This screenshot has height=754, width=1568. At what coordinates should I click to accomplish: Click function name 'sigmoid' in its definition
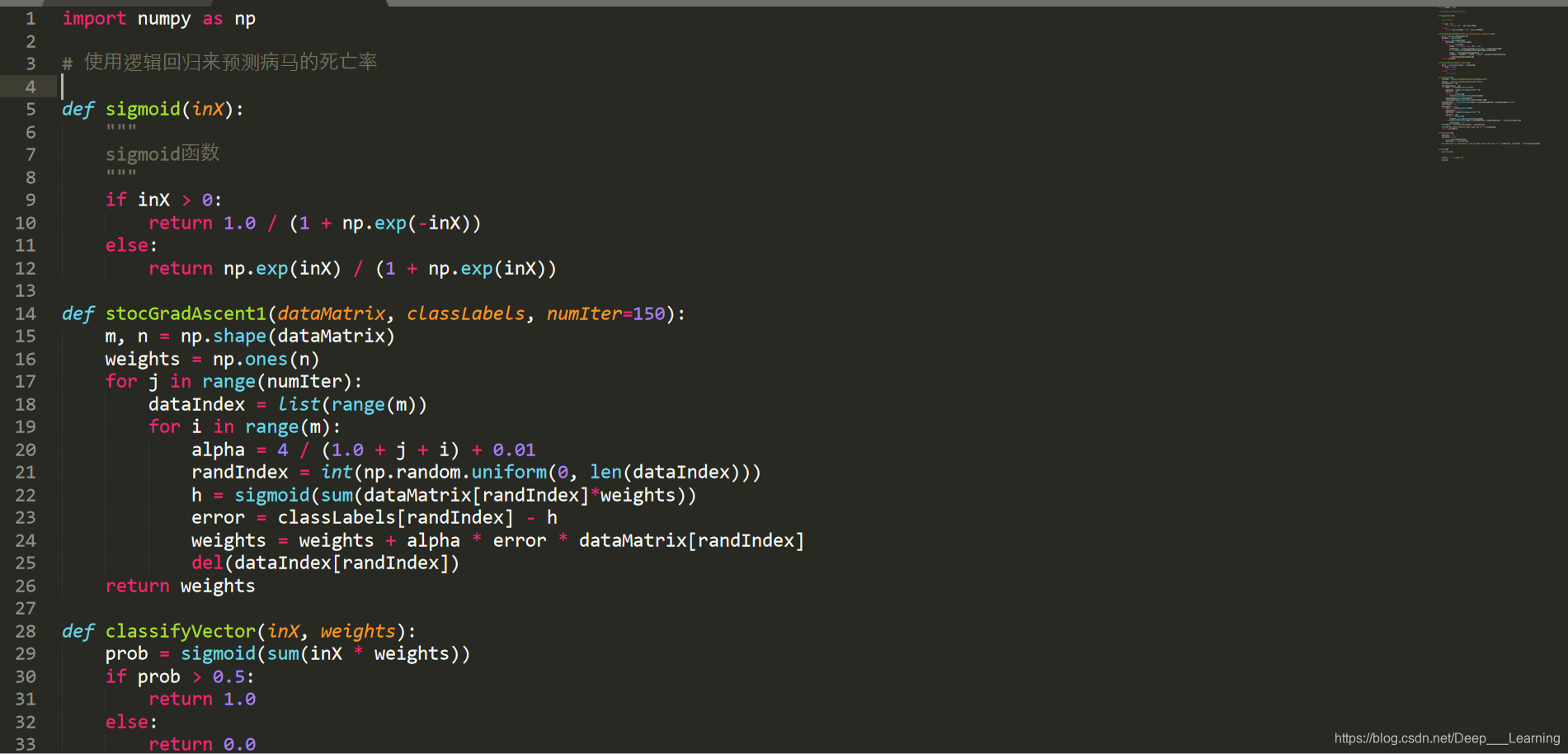click(x=143, y=109)
